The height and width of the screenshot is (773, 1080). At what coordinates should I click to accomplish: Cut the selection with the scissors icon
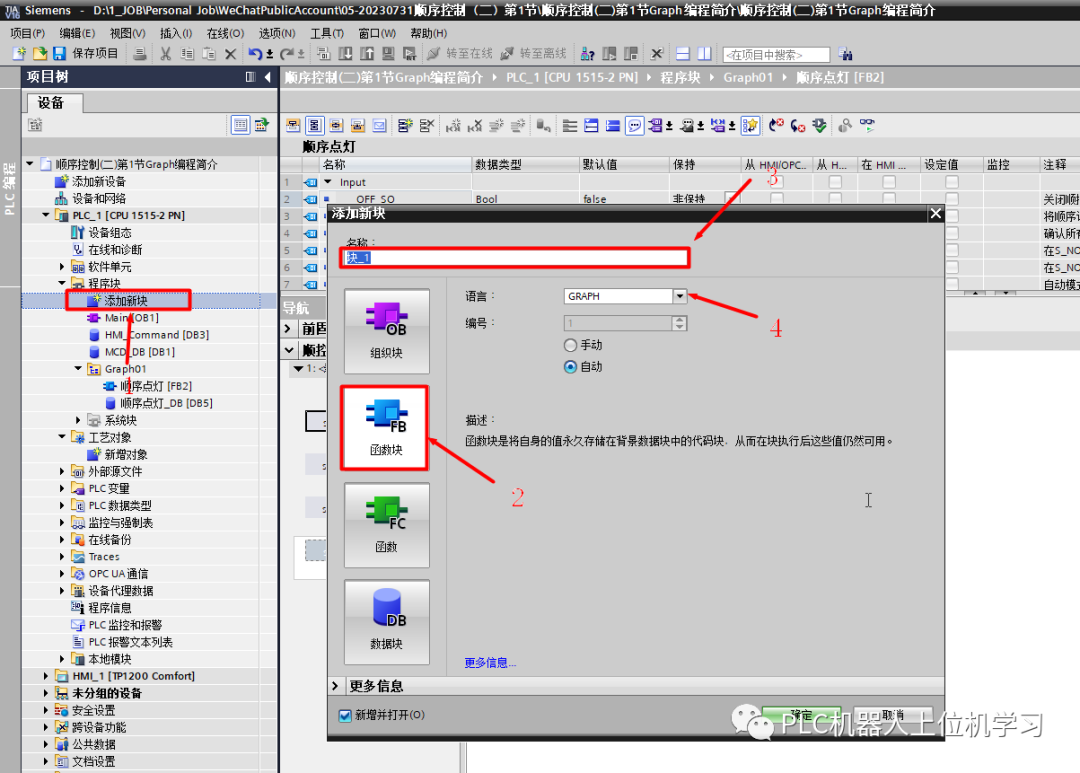click(x=165, y=54)
